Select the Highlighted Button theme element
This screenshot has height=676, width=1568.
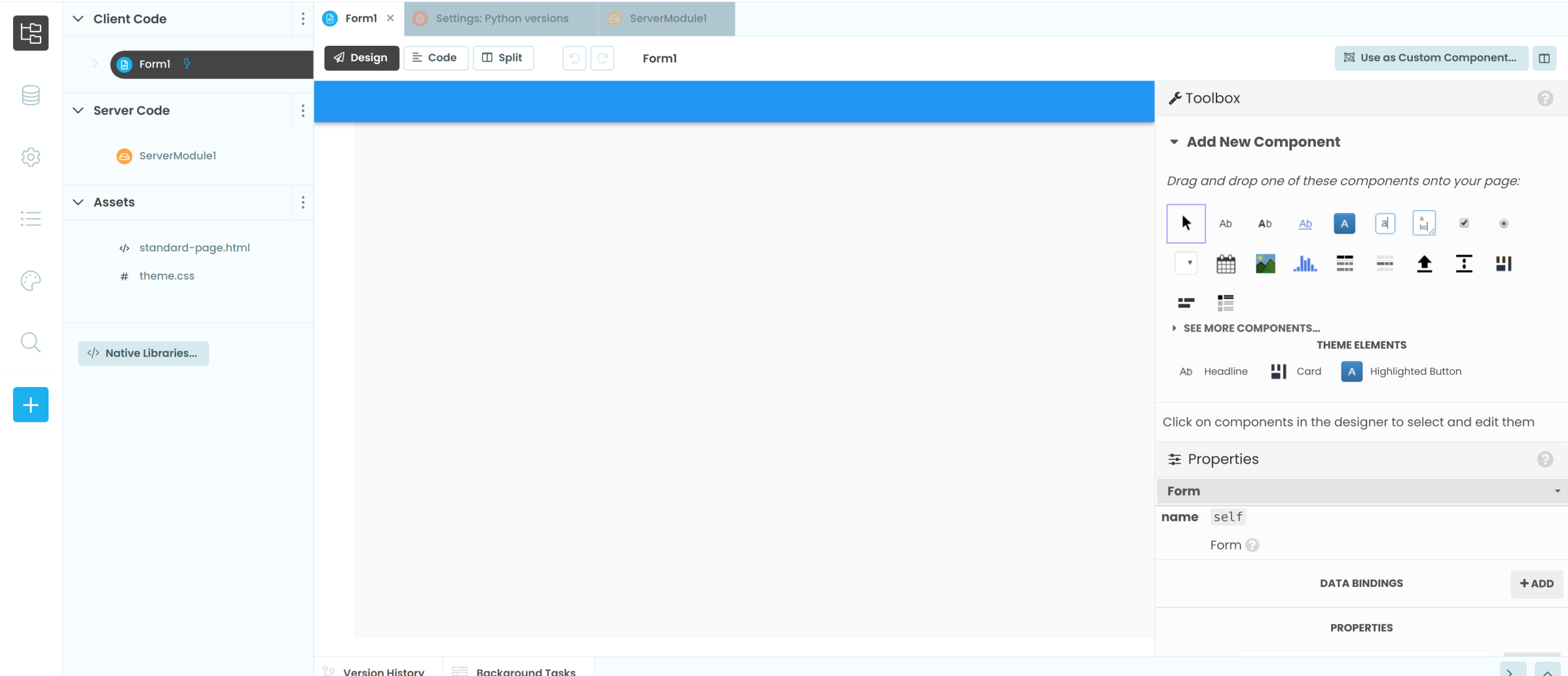click(1401, 371)
